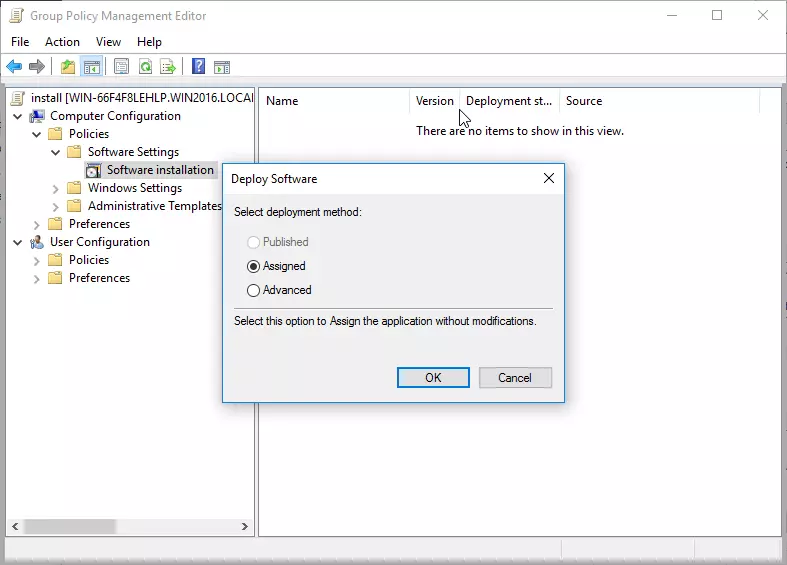Select the Assigned deployment method

click(253, 266)
